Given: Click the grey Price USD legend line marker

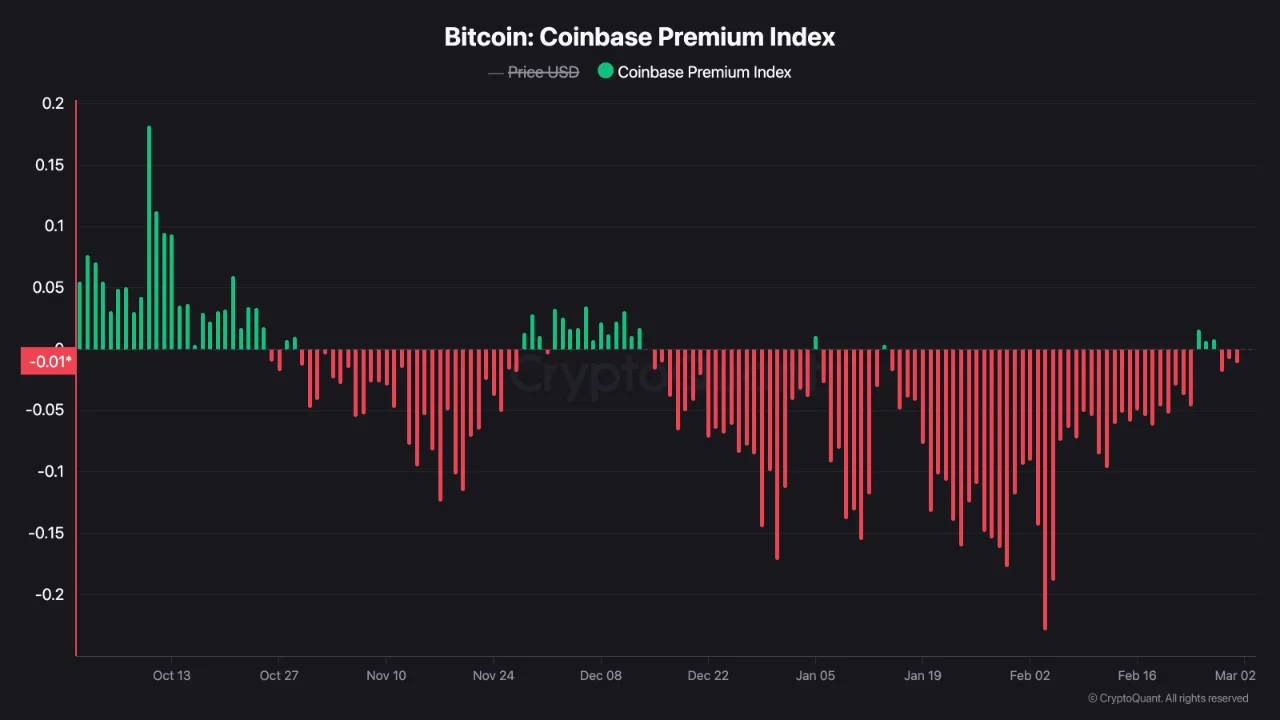Looking at the screenshot, I should point(496,72).
